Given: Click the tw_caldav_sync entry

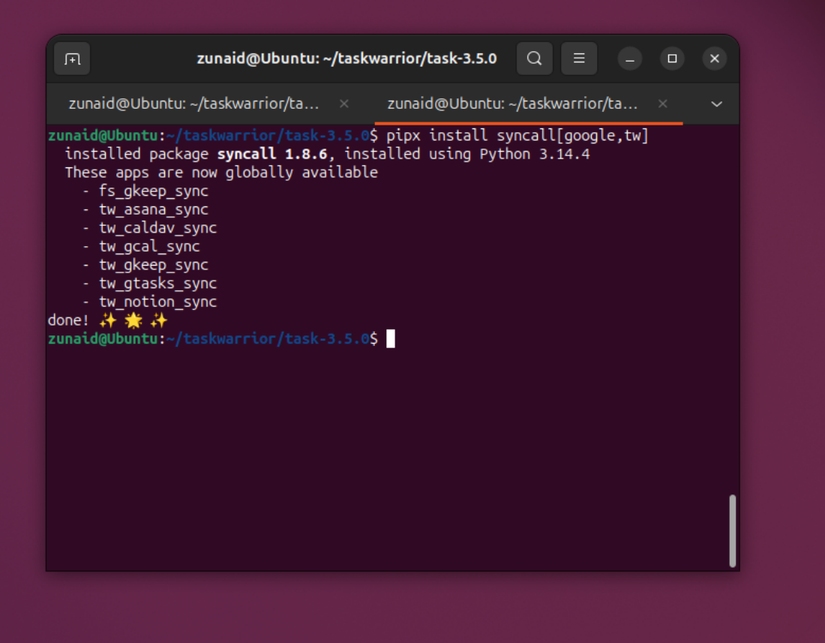Looking at the screenshot, I should pyautogui.click(x=158, y=228).
